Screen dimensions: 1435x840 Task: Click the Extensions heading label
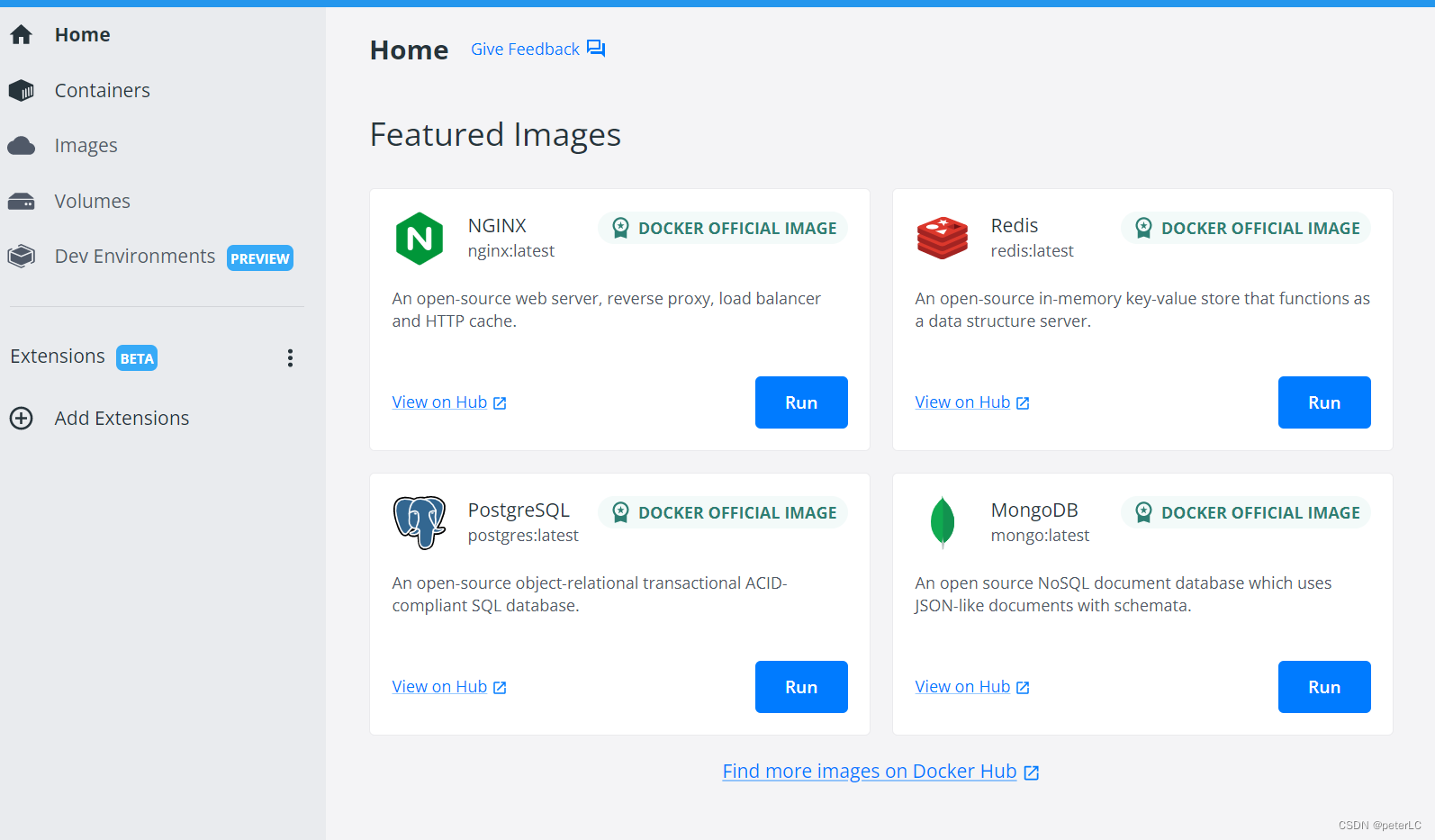point(58,357)
